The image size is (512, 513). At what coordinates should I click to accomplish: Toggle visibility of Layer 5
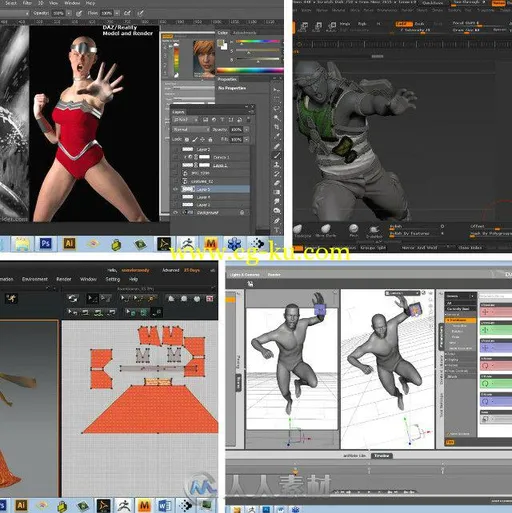pyautogui.click(x=175, y=189)
